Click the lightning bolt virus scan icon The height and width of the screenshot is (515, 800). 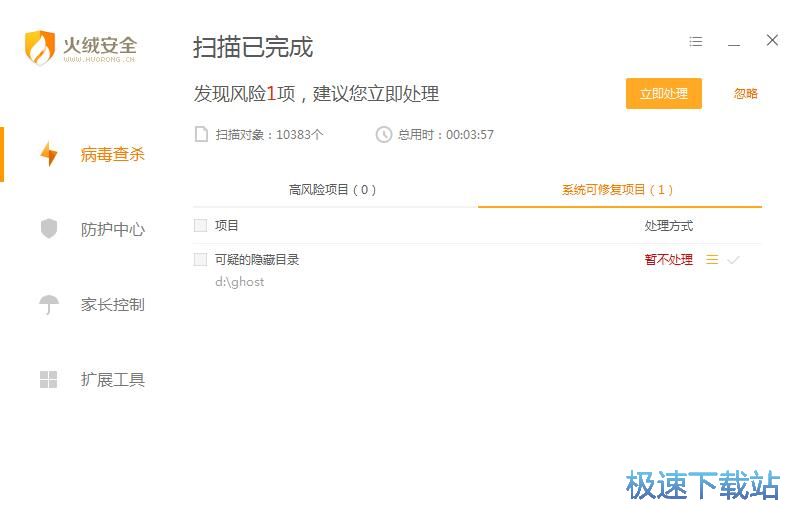(49, 154)
